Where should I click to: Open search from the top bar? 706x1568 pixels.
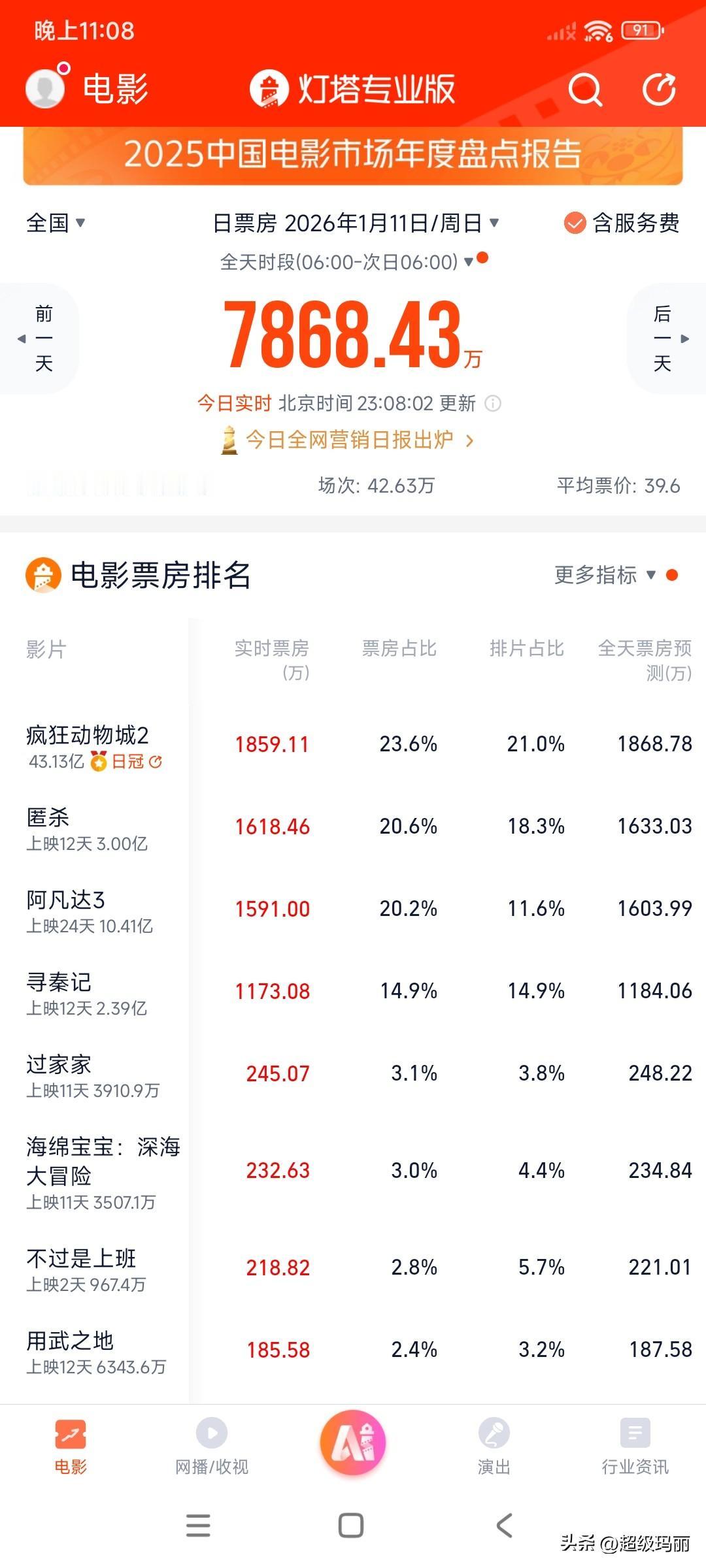point(585,90)
